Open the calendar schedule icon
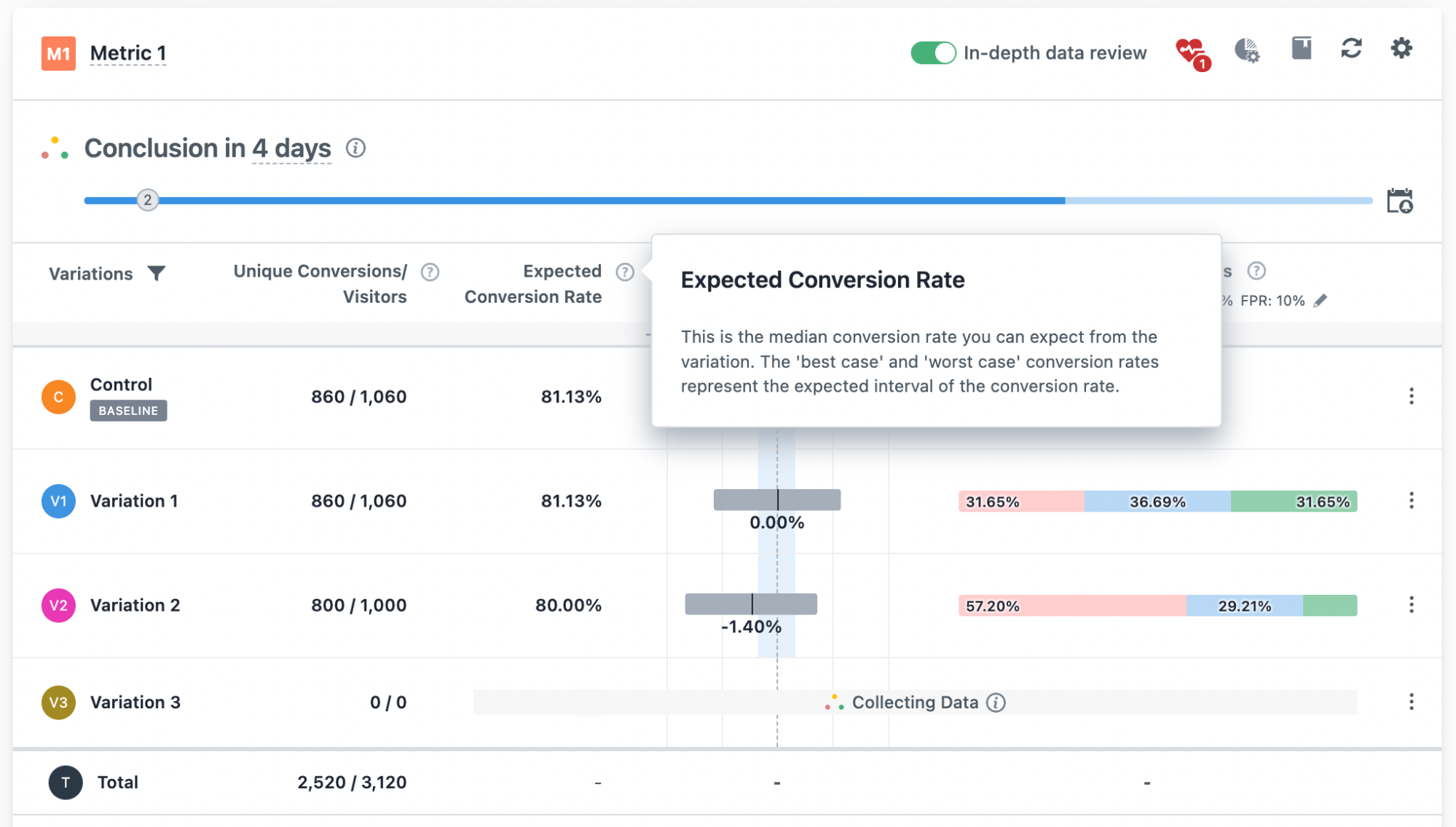Viewport: 1456px width, 827px height. coord(1399,201)
